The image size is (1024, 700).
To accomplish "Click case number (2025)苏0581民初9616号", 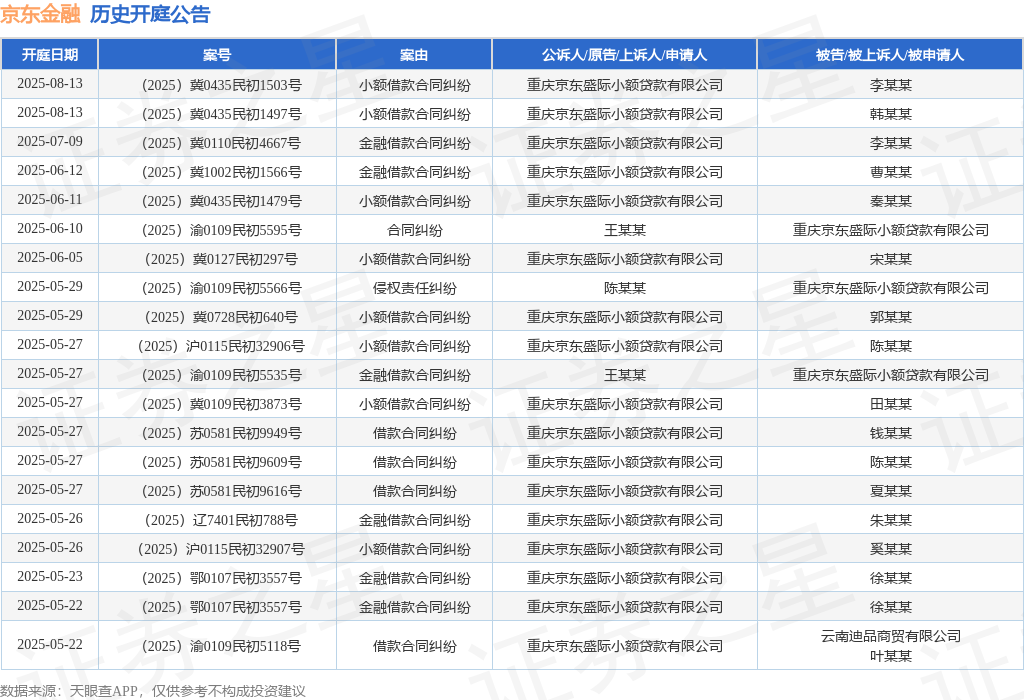I will [221, 491].
